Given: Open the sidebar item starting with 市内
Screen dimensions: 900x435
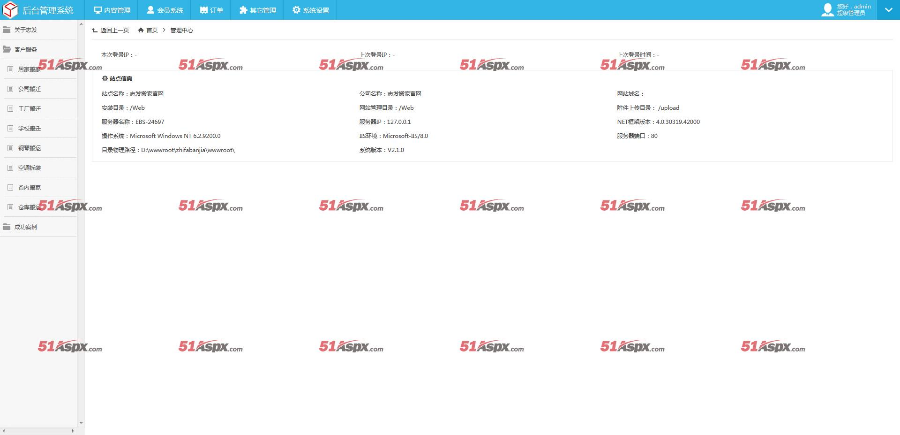Looking at the screenshot, I should [x=38, y=187].
